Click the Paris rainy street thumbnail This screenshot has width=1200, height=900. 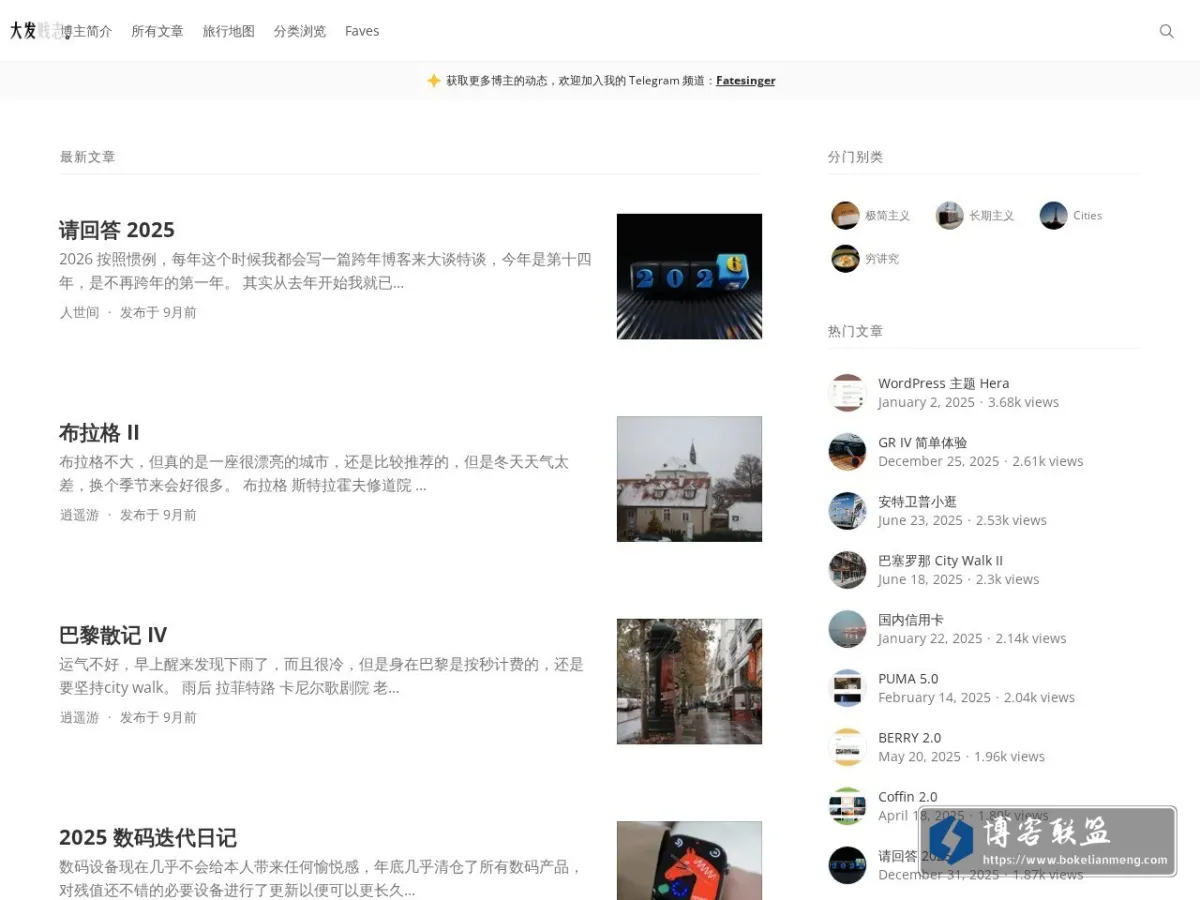click(689, 681)
